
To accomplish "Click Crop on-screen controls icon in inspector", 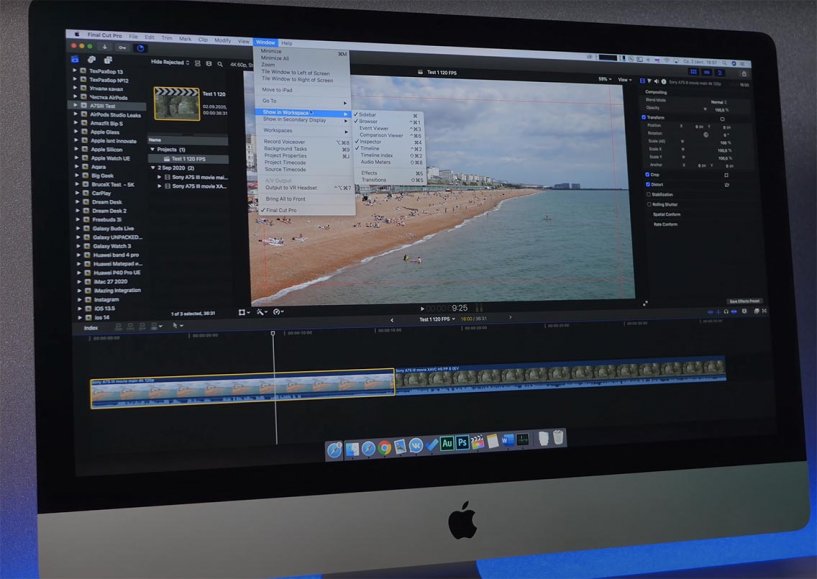I will 726,175.
